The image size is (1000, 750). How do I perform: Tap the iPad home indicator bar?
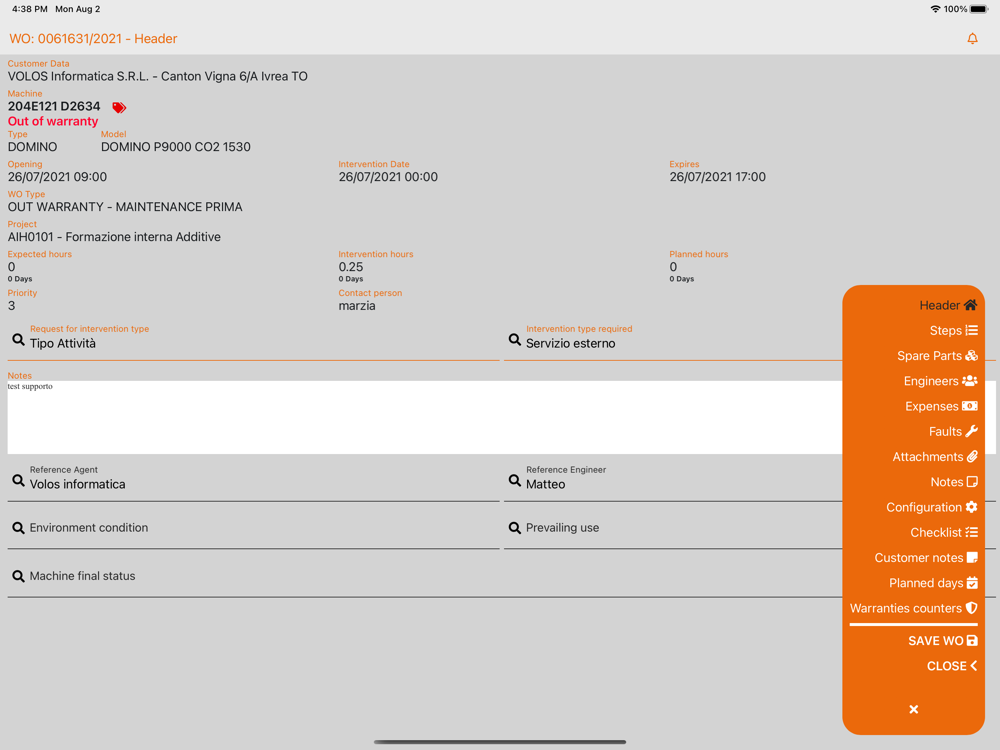[x=500, y=742]
